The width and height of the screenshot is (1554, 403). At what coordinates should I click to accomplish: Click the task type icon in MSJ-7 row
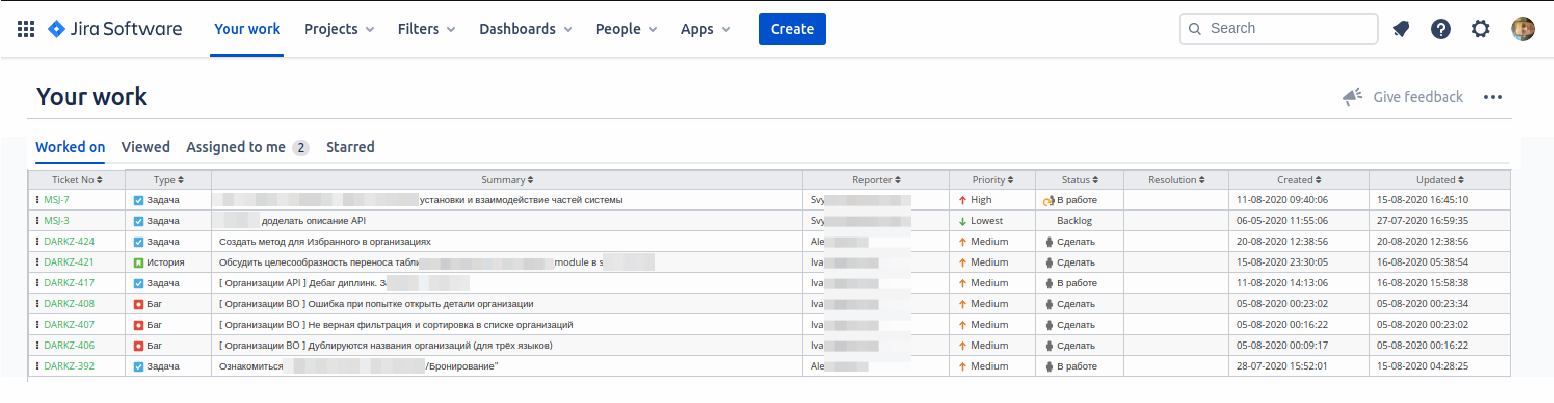[x=138, y=200]
